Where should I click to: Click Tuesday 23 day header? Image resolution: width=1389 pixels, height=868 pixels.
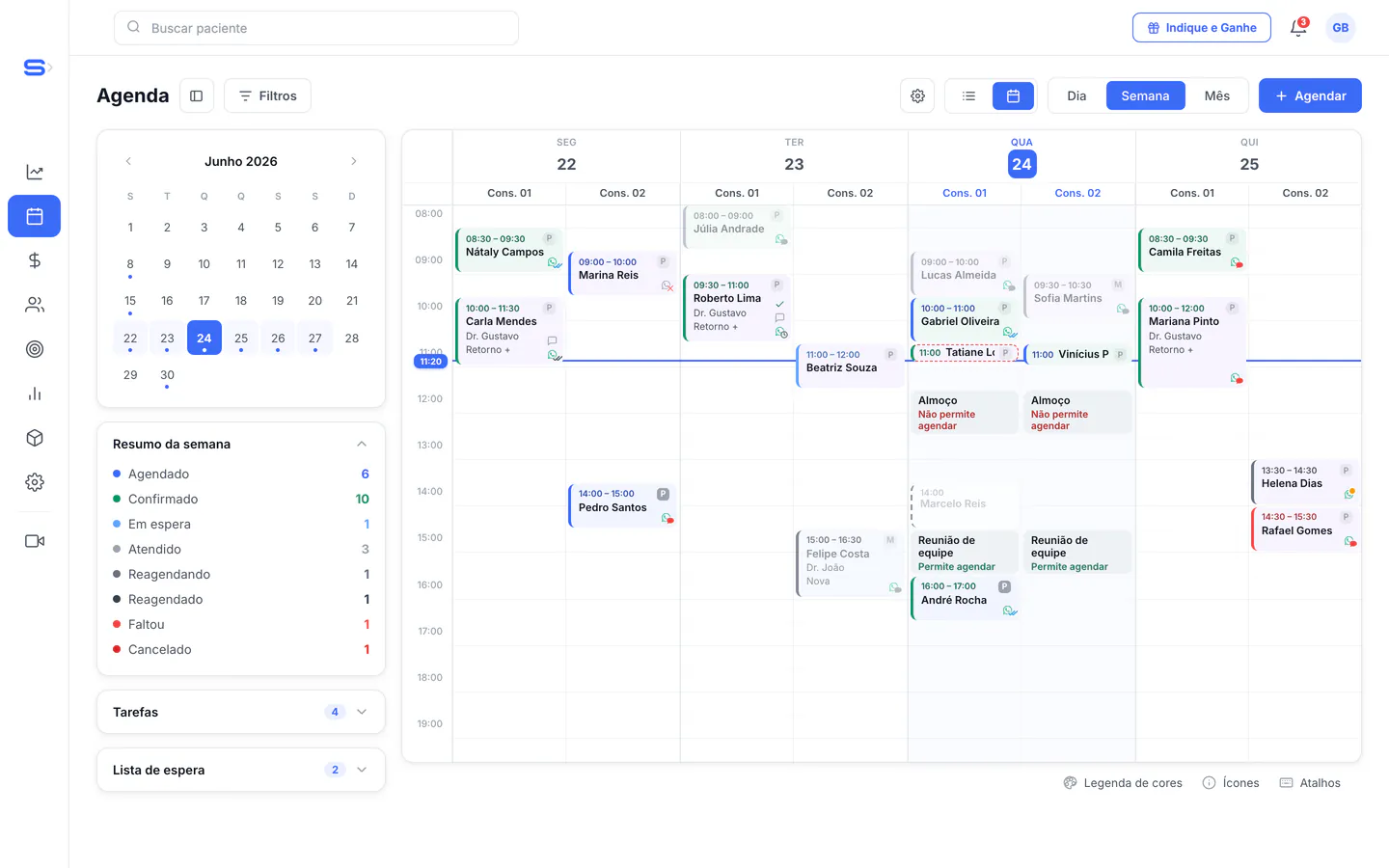[794, 155]
